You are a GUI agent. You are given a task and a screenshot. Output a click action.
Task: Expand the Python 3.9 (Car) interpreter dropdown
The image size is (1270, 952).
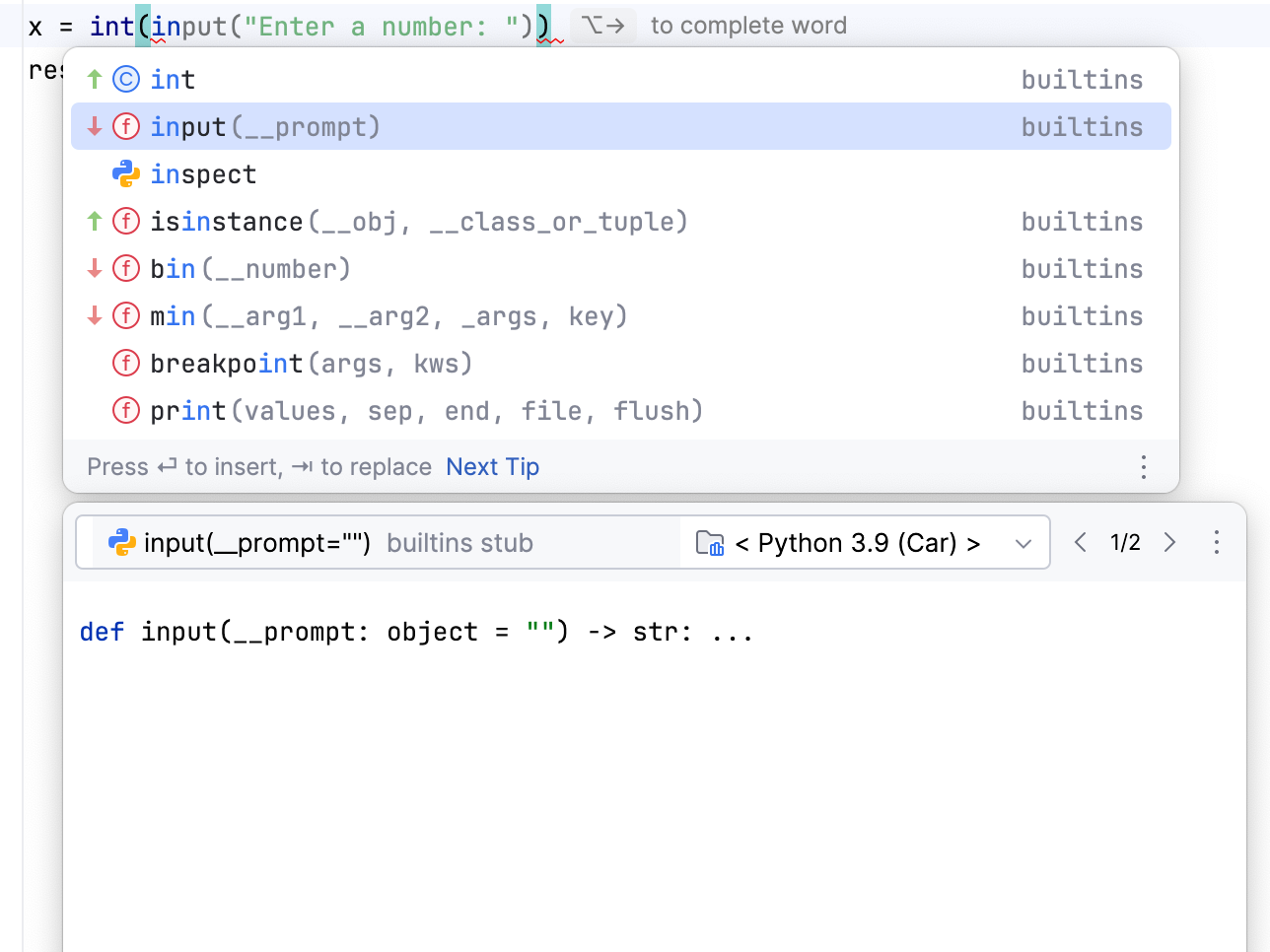tap(1023, 543)
